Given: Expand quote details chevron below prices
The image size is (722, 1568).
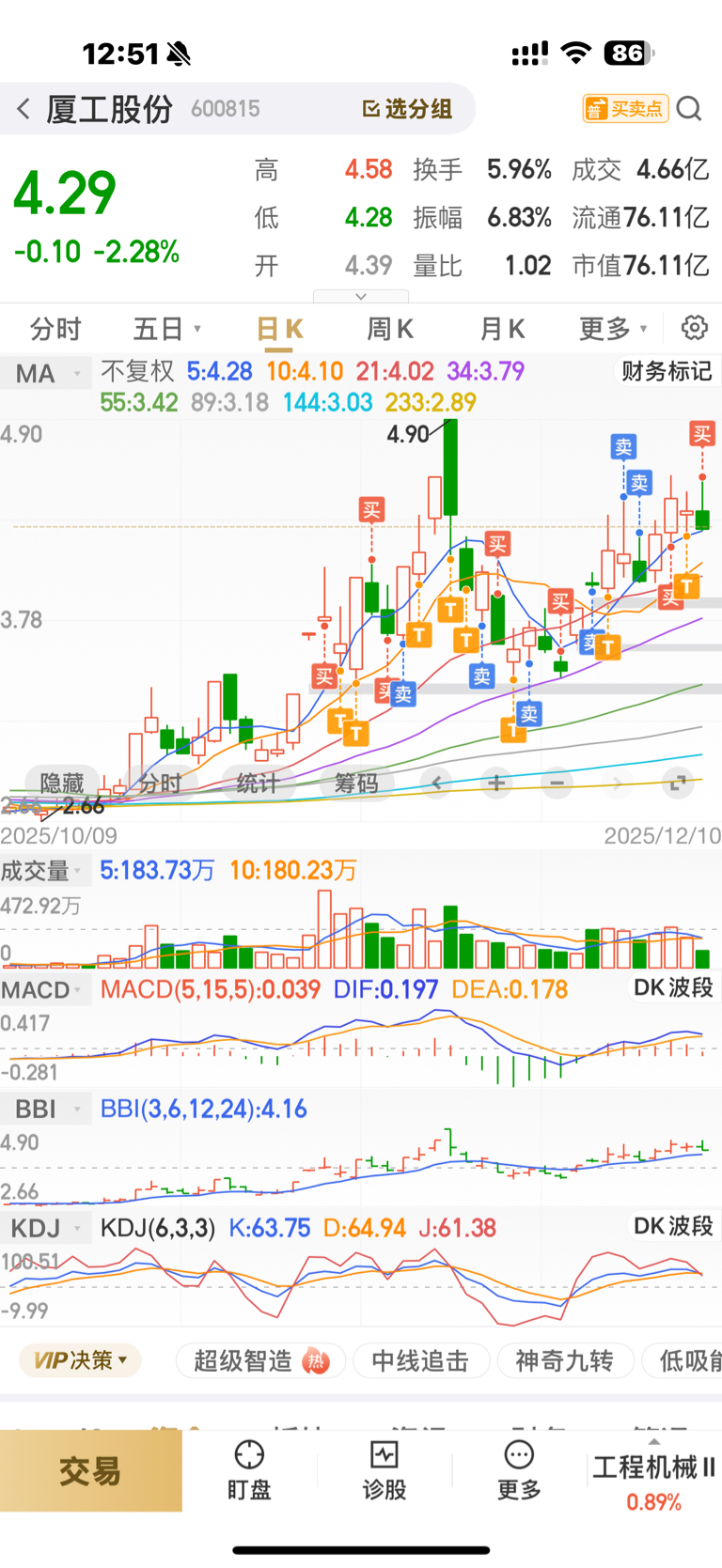Looking at the screenshot, I should point(361,296).
